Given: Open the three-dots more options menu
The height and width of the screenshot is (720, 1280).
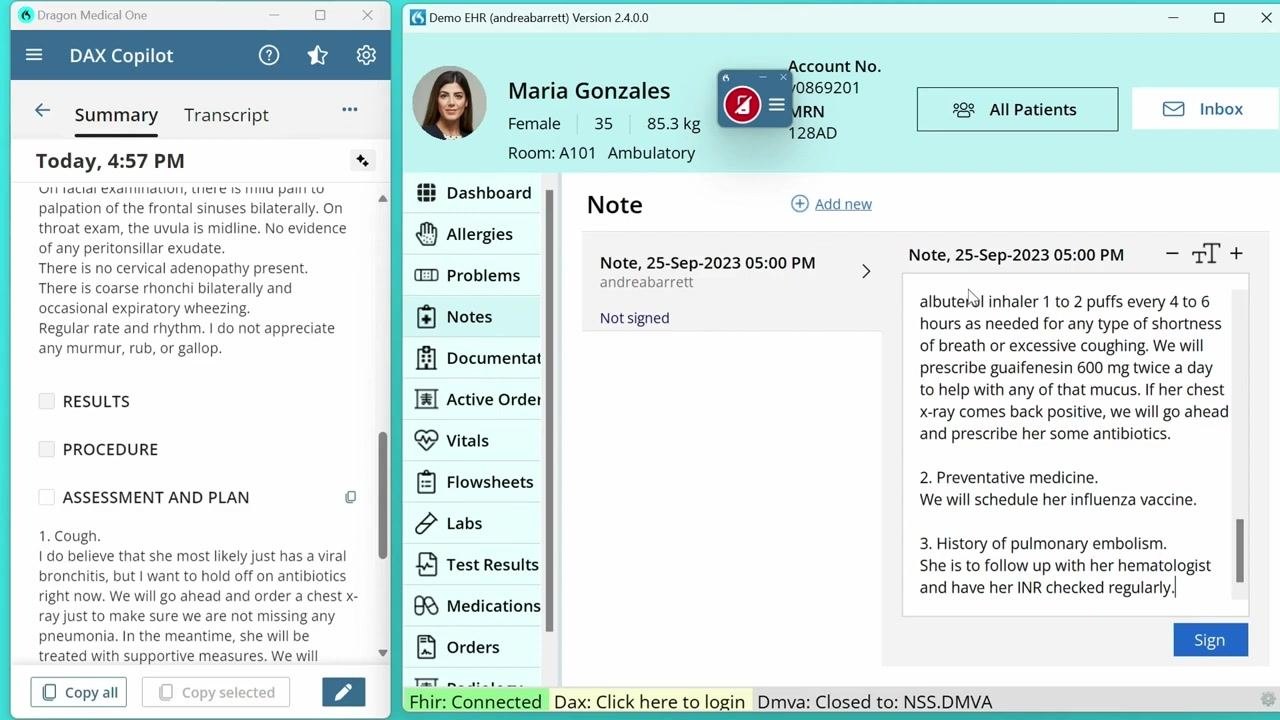Looking at the screenshot, I should [x=350, y=110].
